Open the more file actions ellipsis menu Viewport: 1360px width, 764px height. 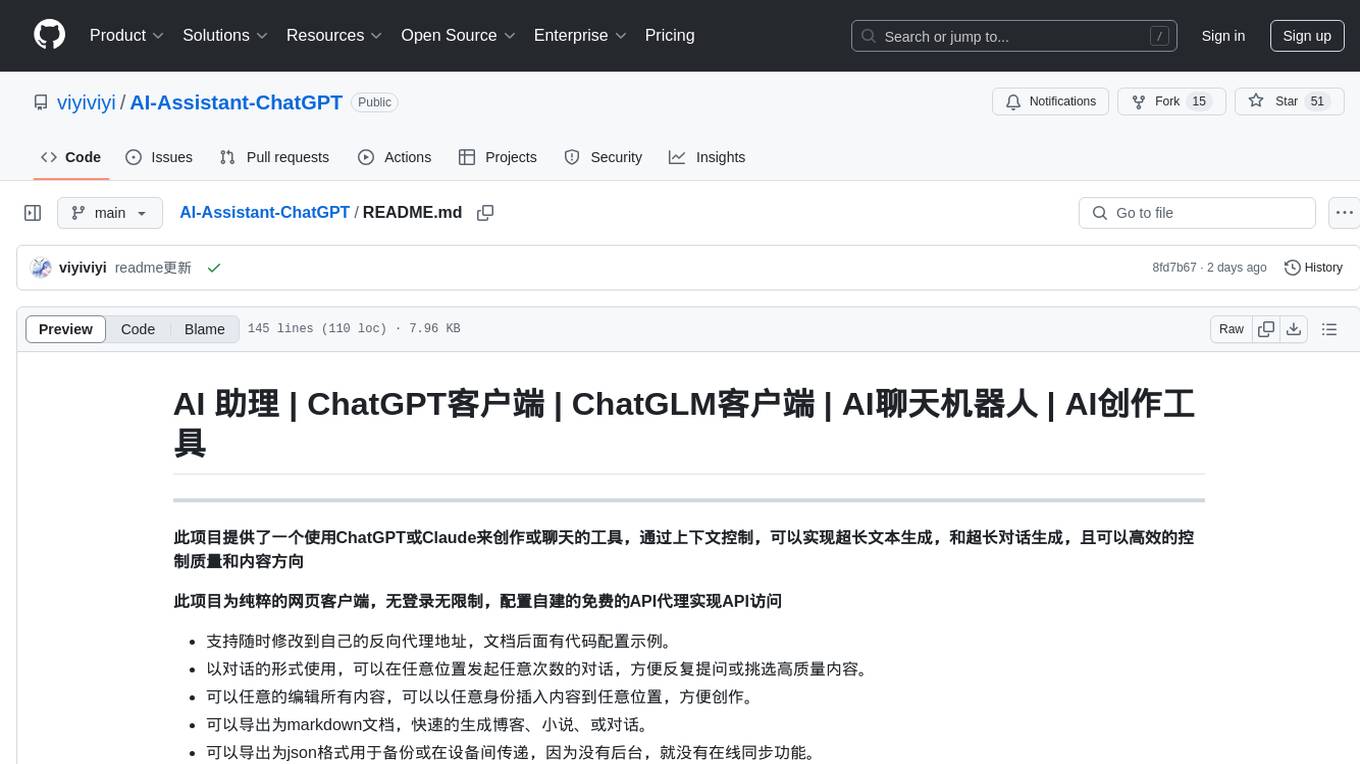coord(1344,213)
